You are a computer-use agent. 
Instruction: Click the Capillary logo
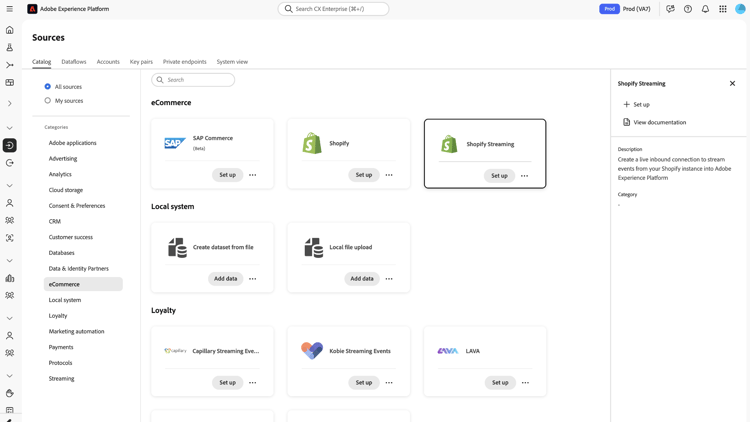[175, 351]
